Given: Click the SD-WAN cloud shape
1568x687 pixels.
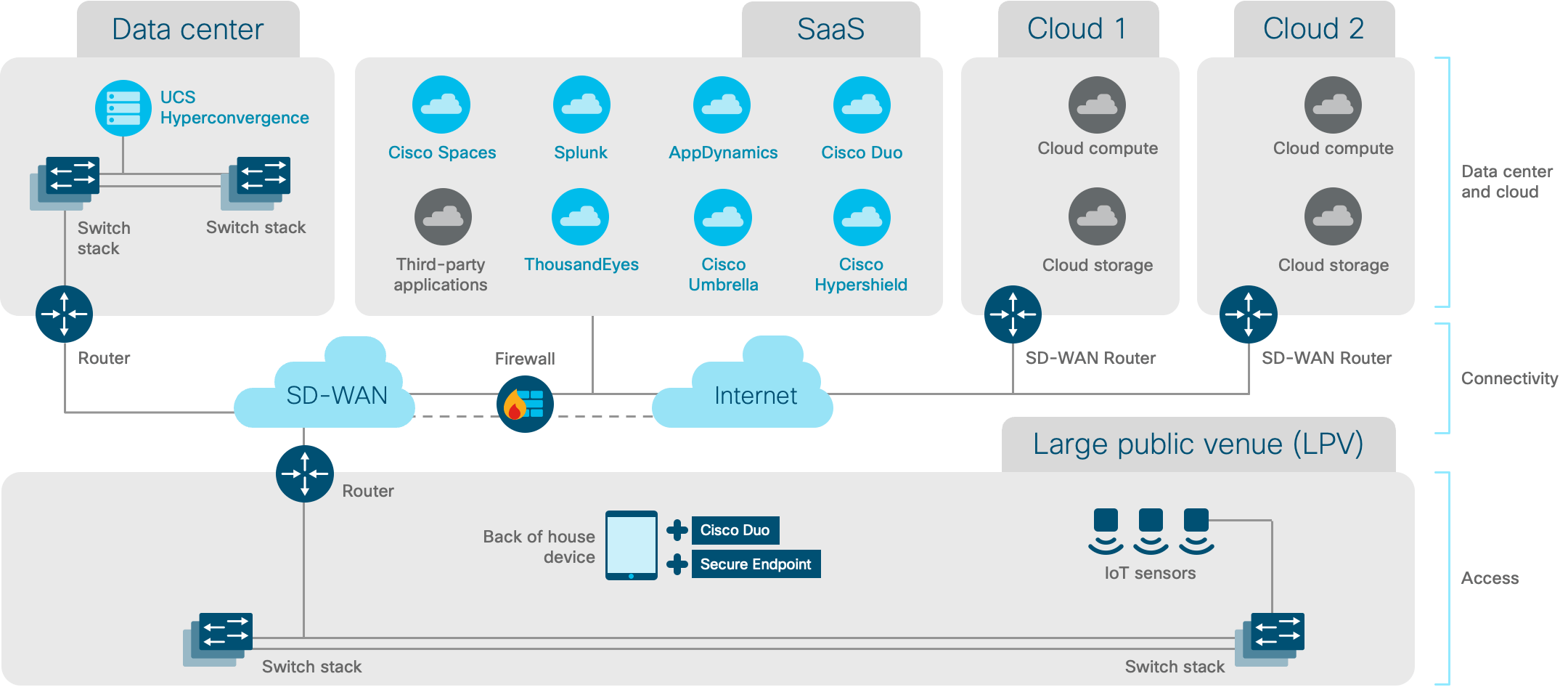Looking at the screenshot, I should coord(324,383).
